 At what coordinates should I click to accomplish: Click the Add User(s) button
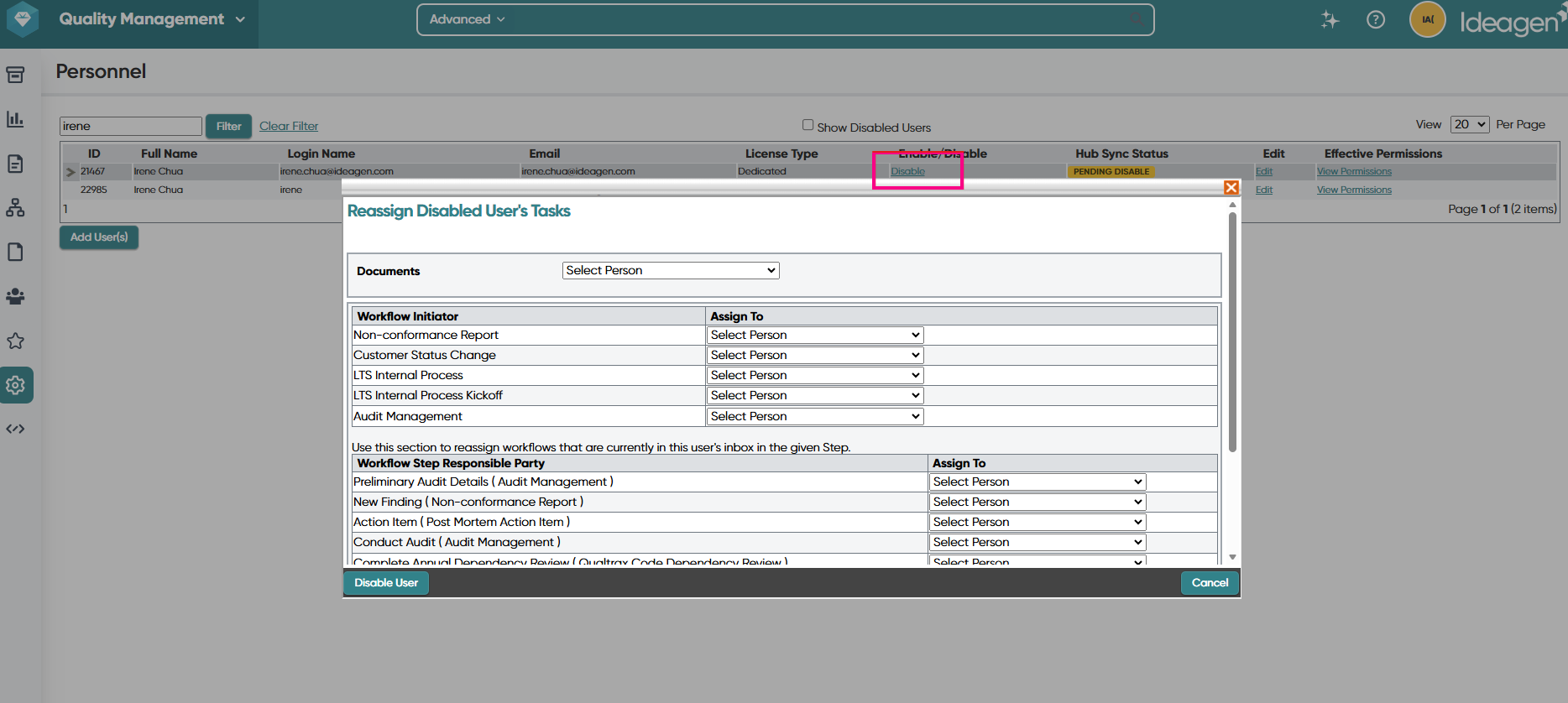click(x=99, y=237)
